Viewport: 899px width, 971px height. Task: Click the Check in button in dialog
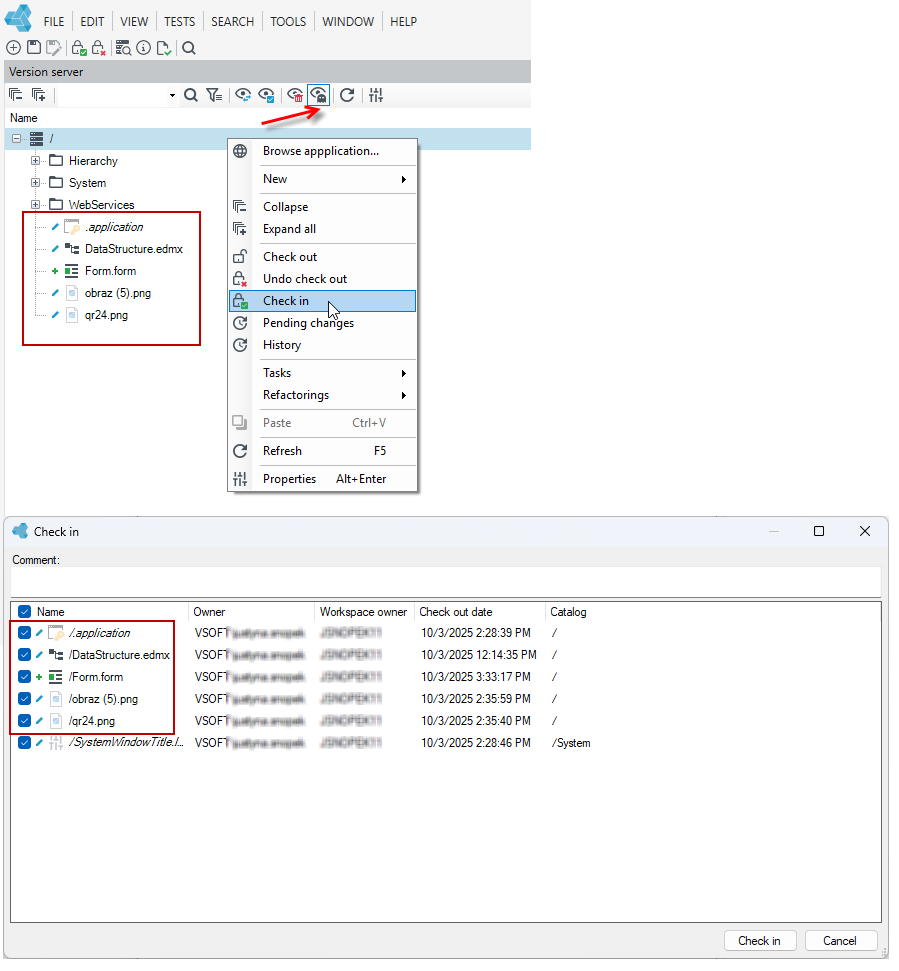[x=759, y=941]
